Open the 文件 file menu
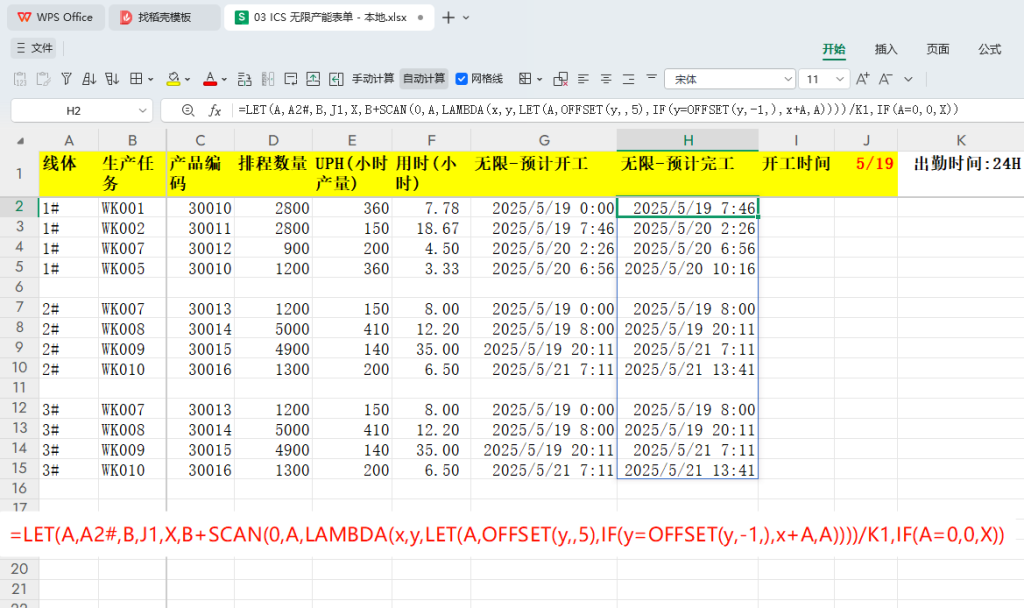 (34, 48)
